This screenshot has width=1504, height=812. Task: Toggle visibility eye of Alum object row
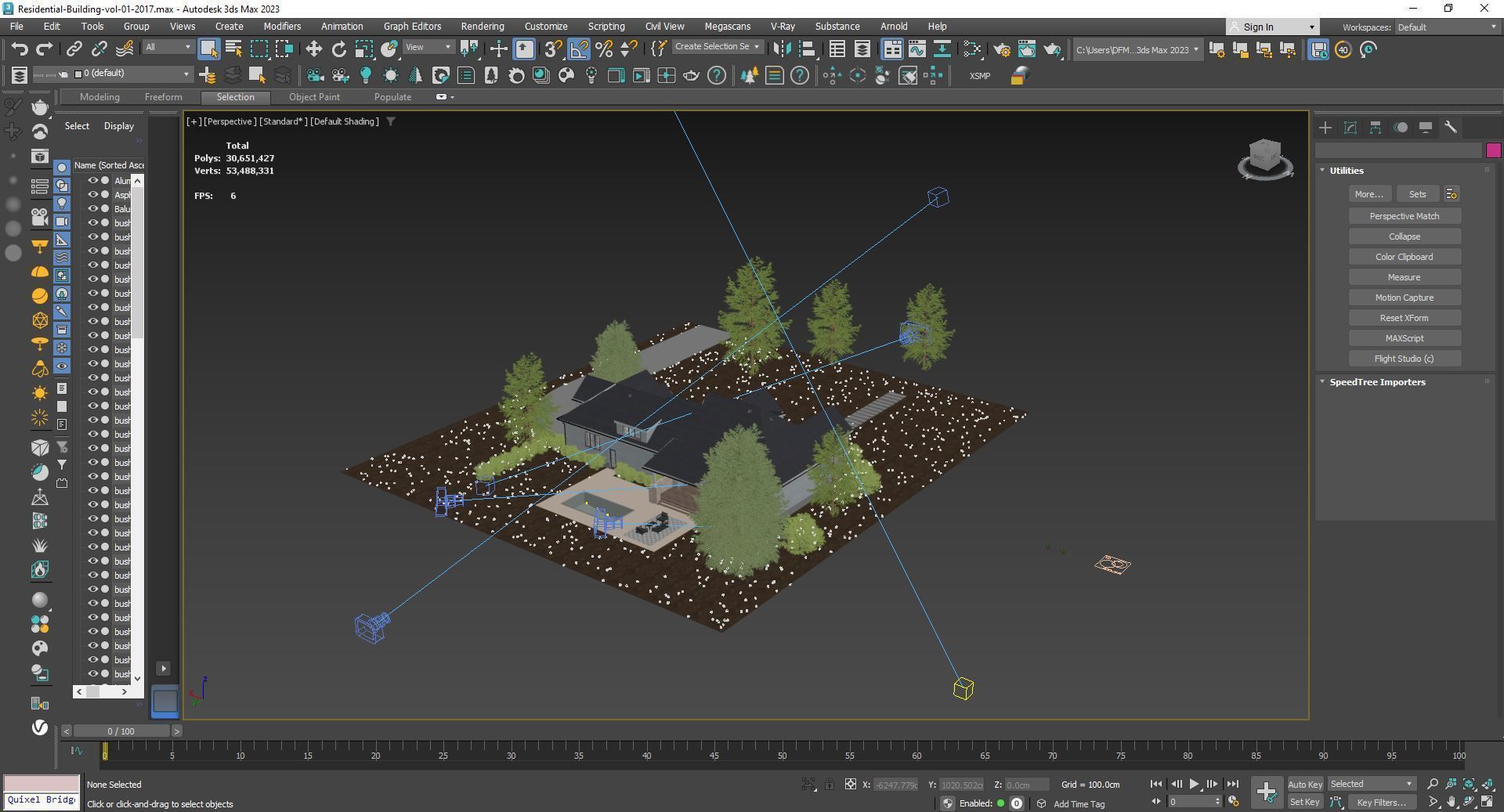[x=92, y=181]
